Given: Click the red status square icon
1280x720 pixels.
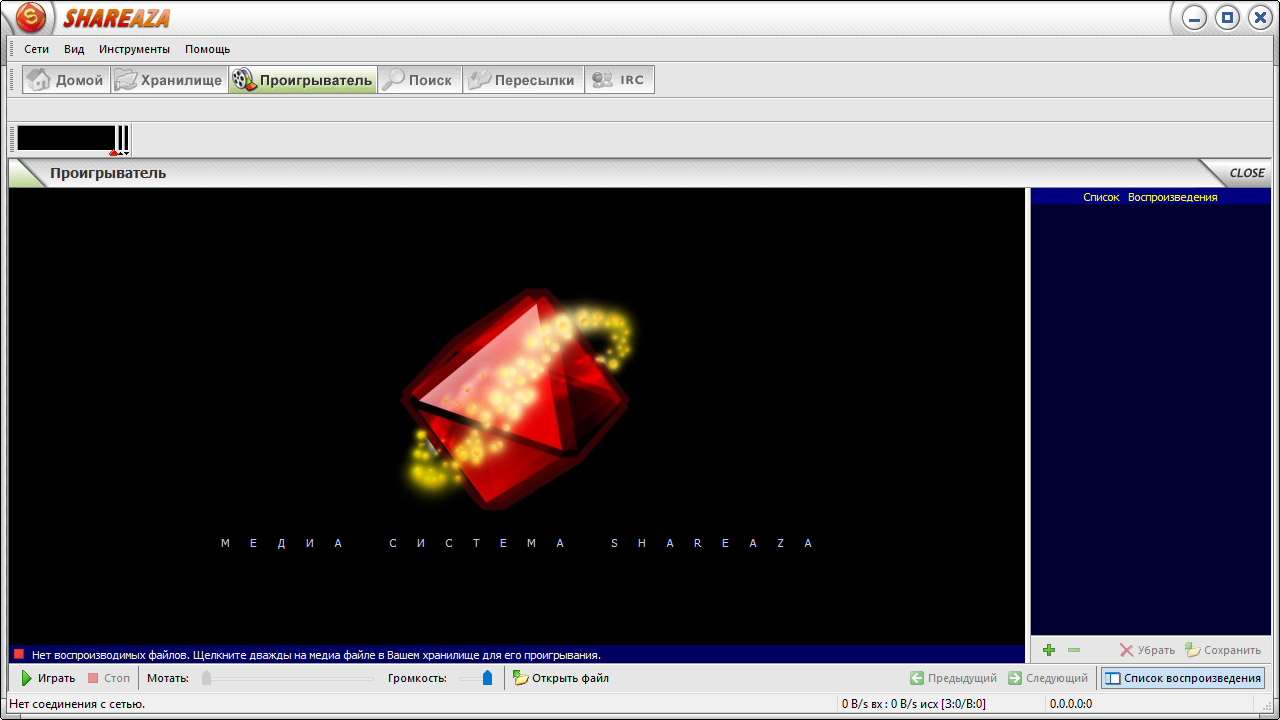Looking at the screenshot, I should (19, 655).
